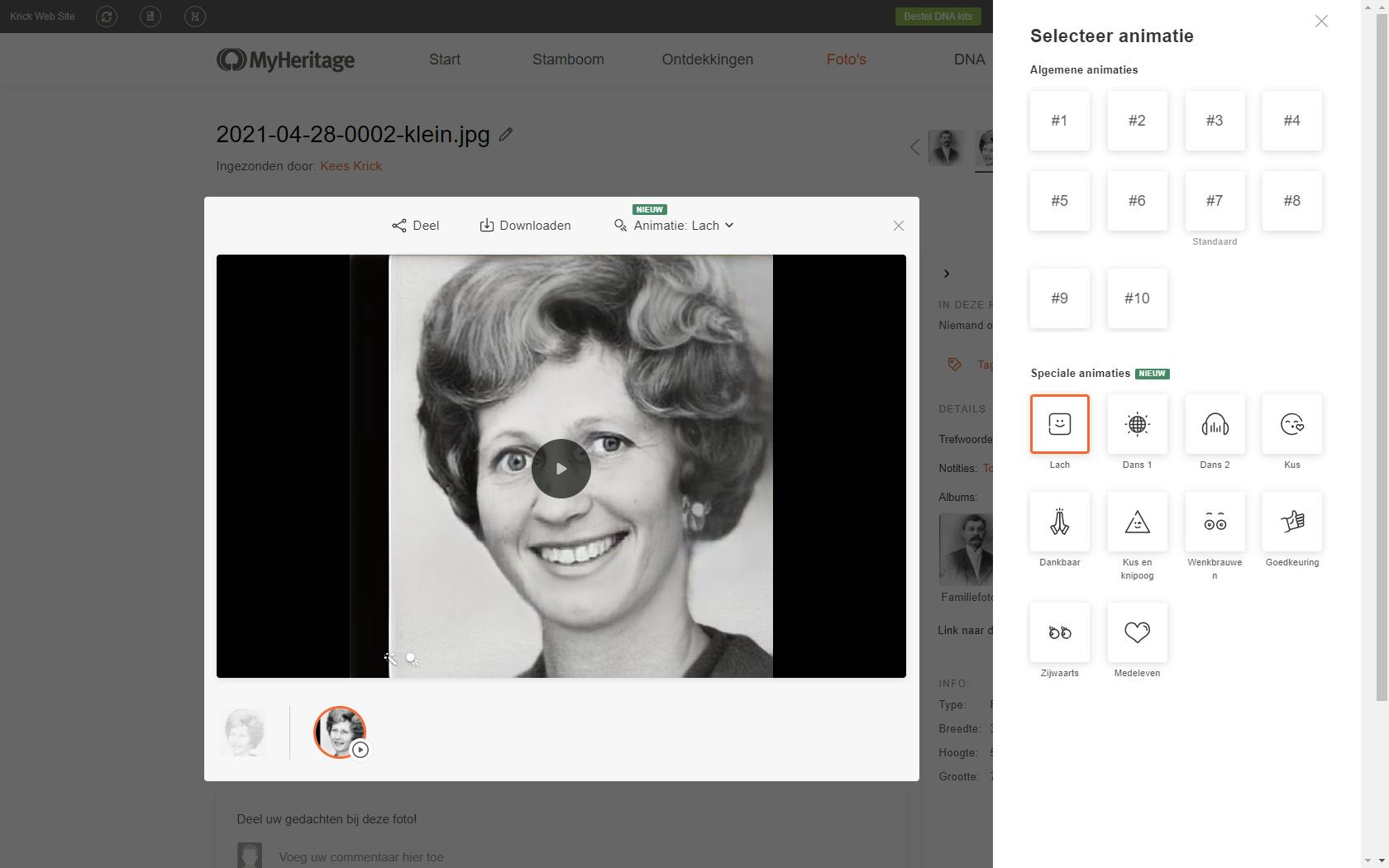Image resolution: width=1389 pixels, height=868 pixels.
Task: Select general animation #5
Action: point(1059,201)
